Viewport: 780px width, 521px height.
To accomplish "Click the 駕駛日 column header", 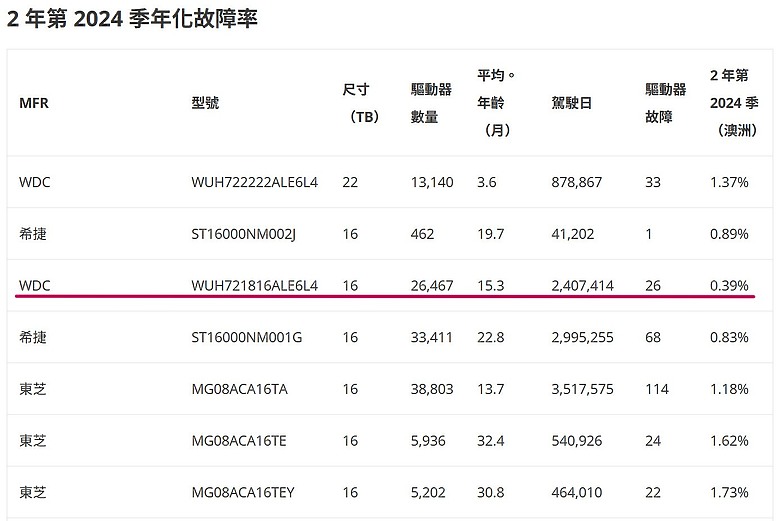I will pyautogui.click(x=572, y=103).
